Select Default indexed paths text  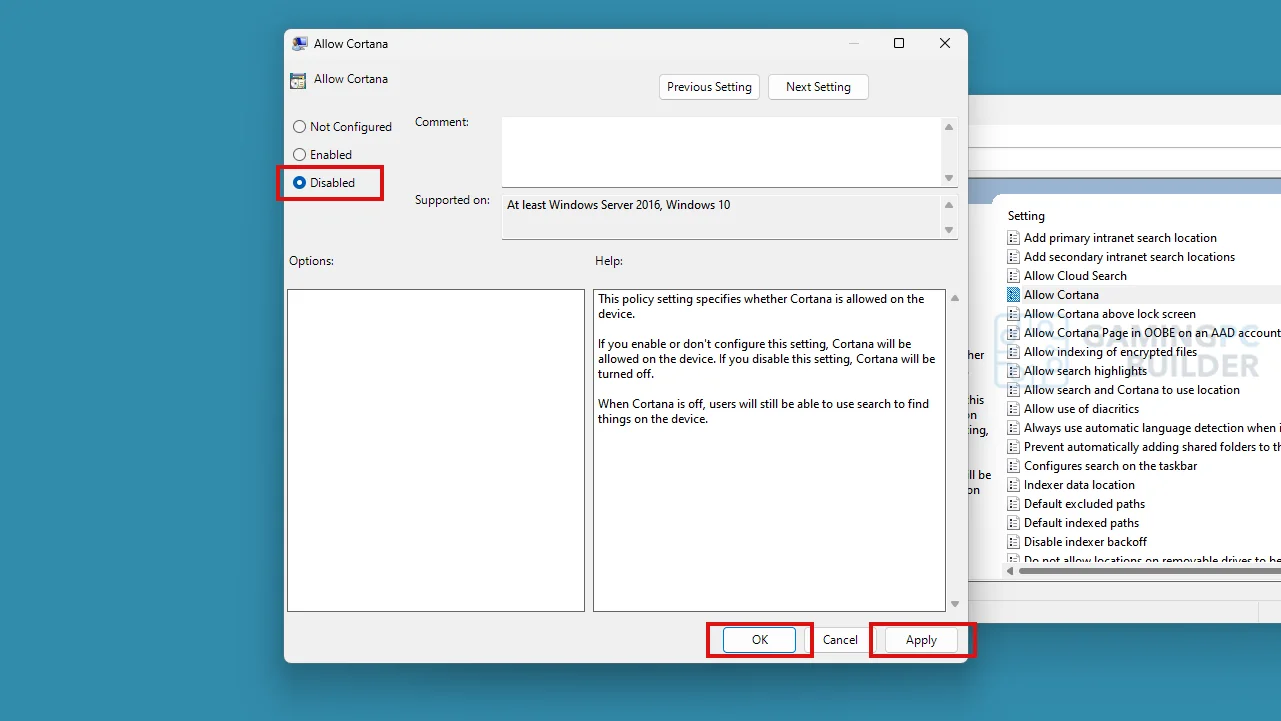pyautogui.click(x=1081, y=523)
